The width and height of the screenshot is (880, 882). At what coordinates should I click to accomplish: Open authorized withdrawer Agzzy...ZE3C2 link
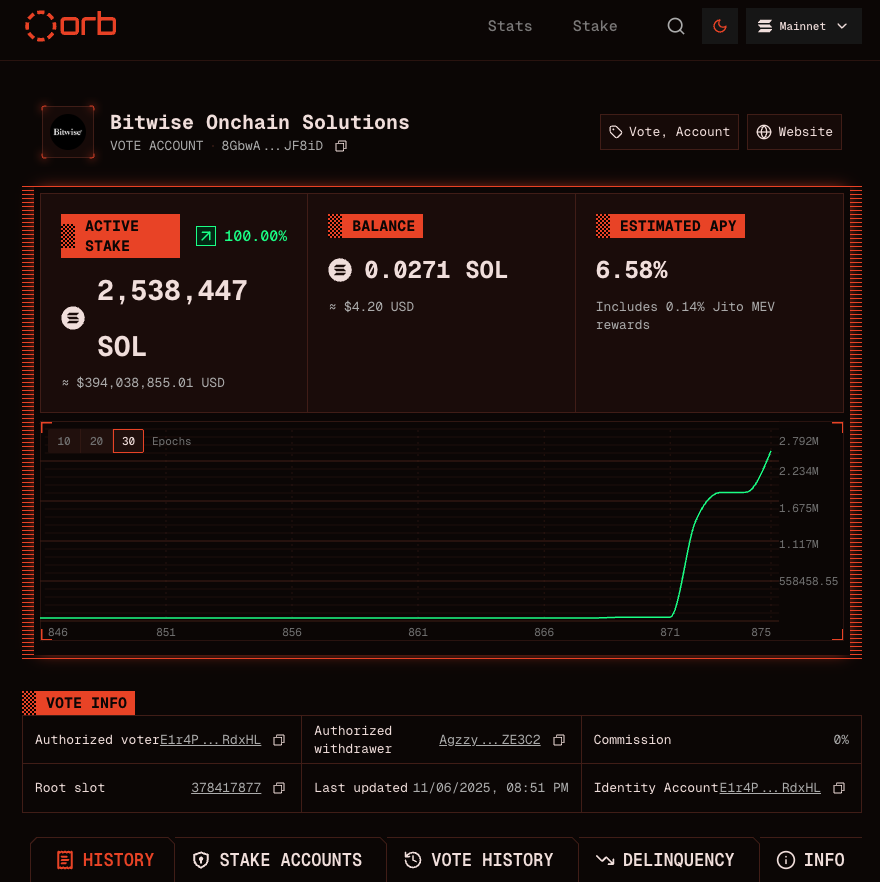click(490, 740)
